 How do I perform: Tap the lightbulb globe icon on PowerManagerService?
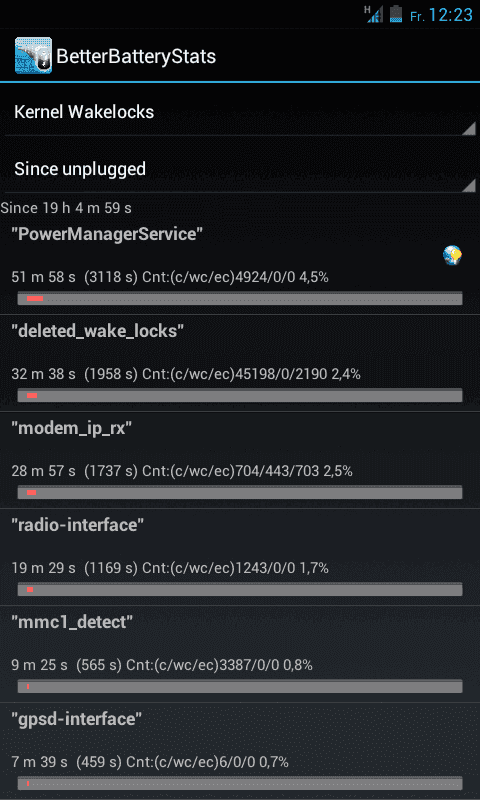click(x=452, y=255)
